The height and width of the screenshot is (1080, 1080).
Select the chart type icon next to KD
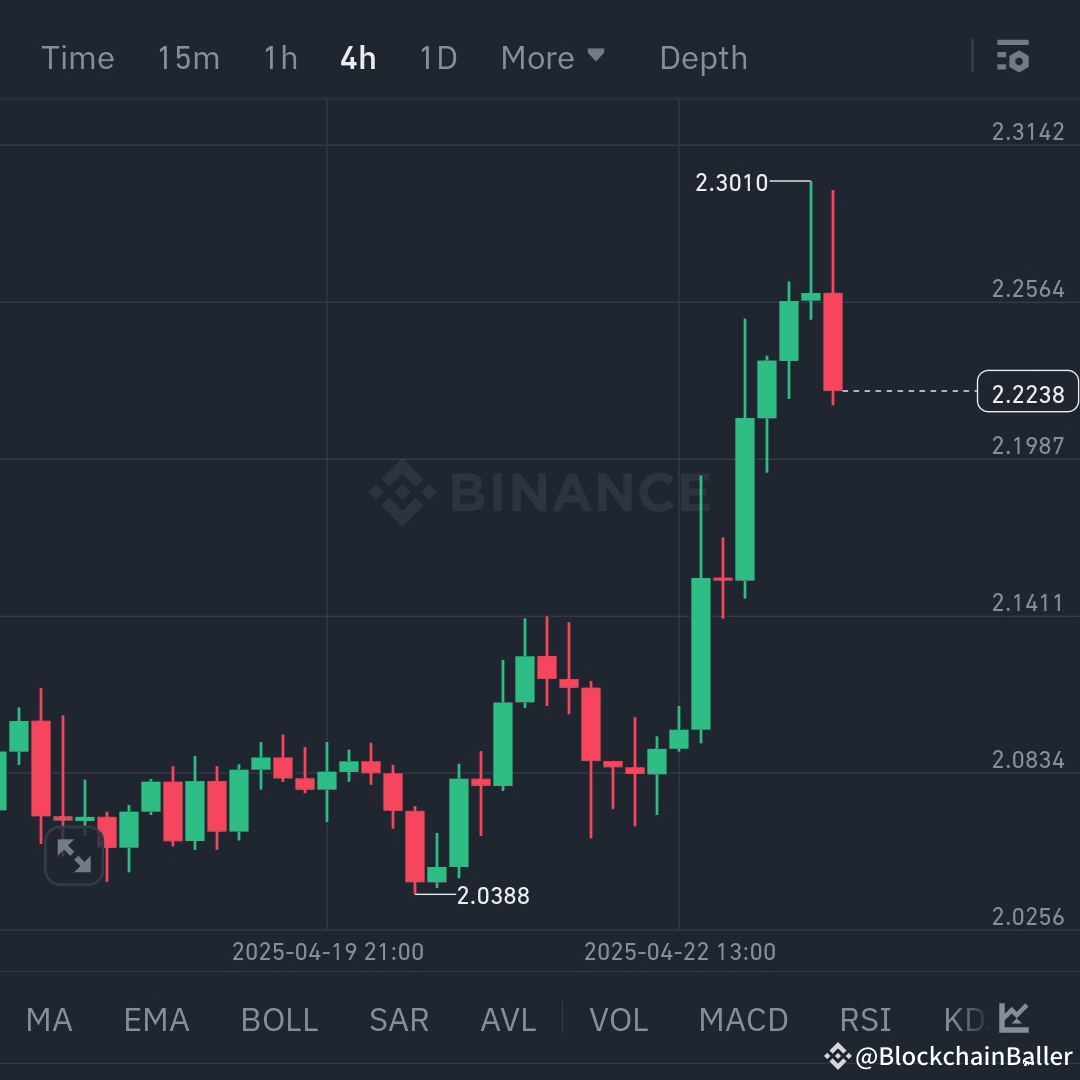[1013, 1018]
